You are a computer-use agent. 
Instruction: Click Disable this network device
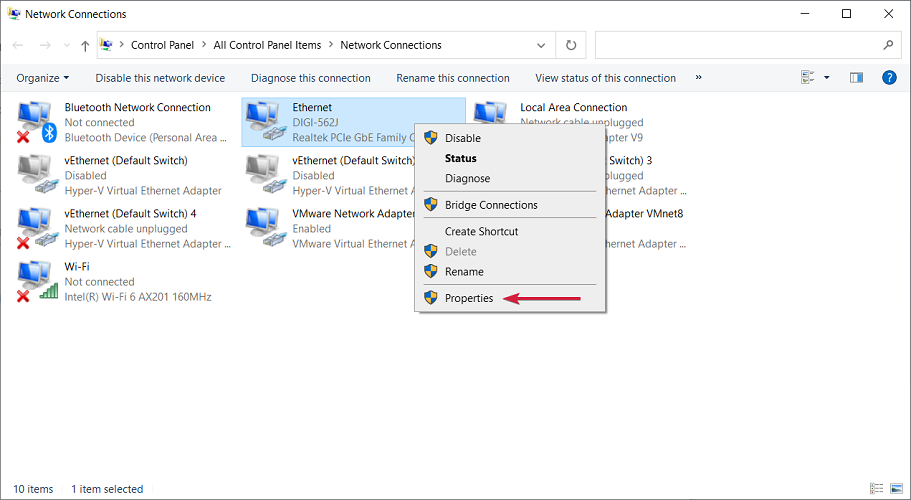(160, 78)
